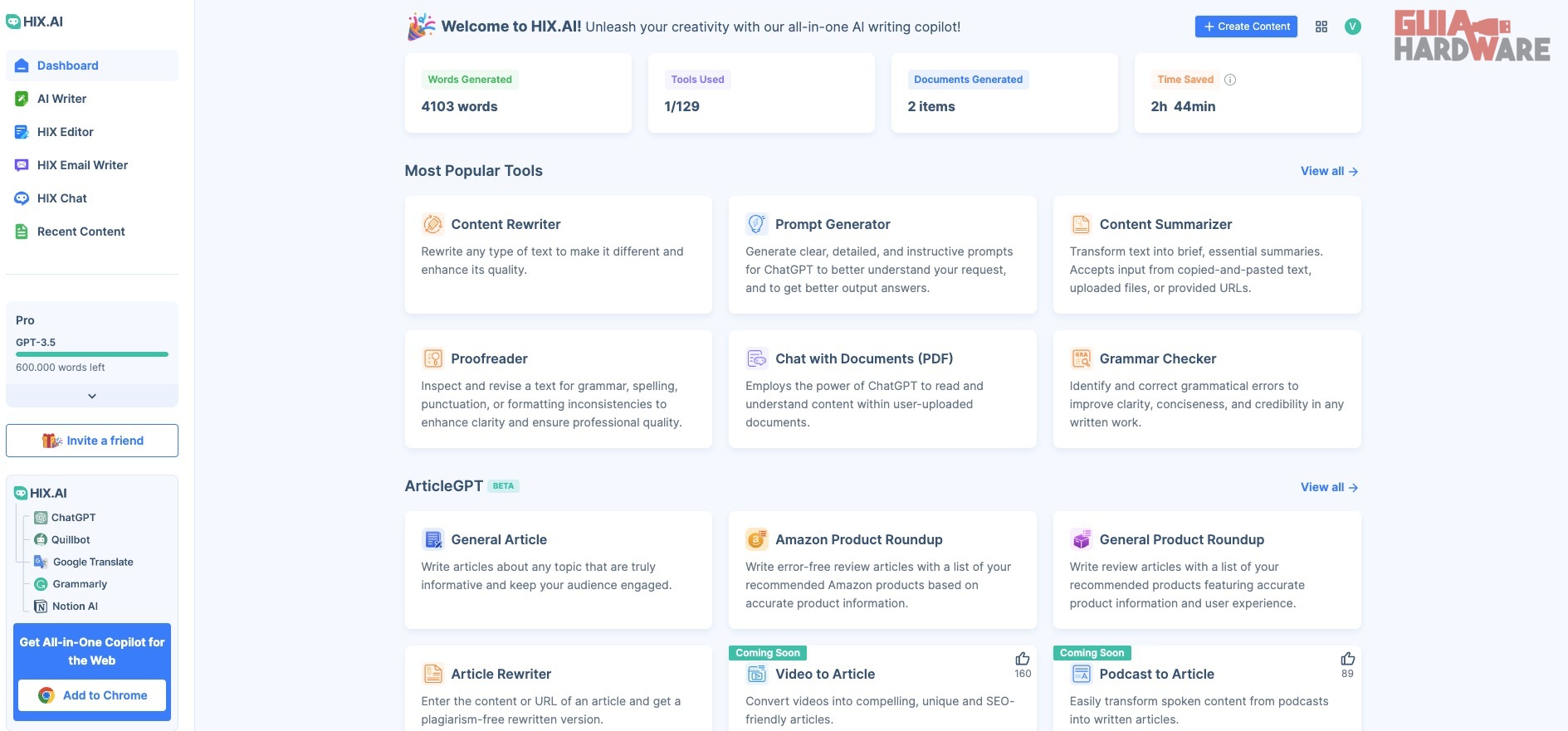Image resolution: width=1568 pixels, height=731 pixels.
Task: Click the Dashboard home icon
Action: coord(22,66)
